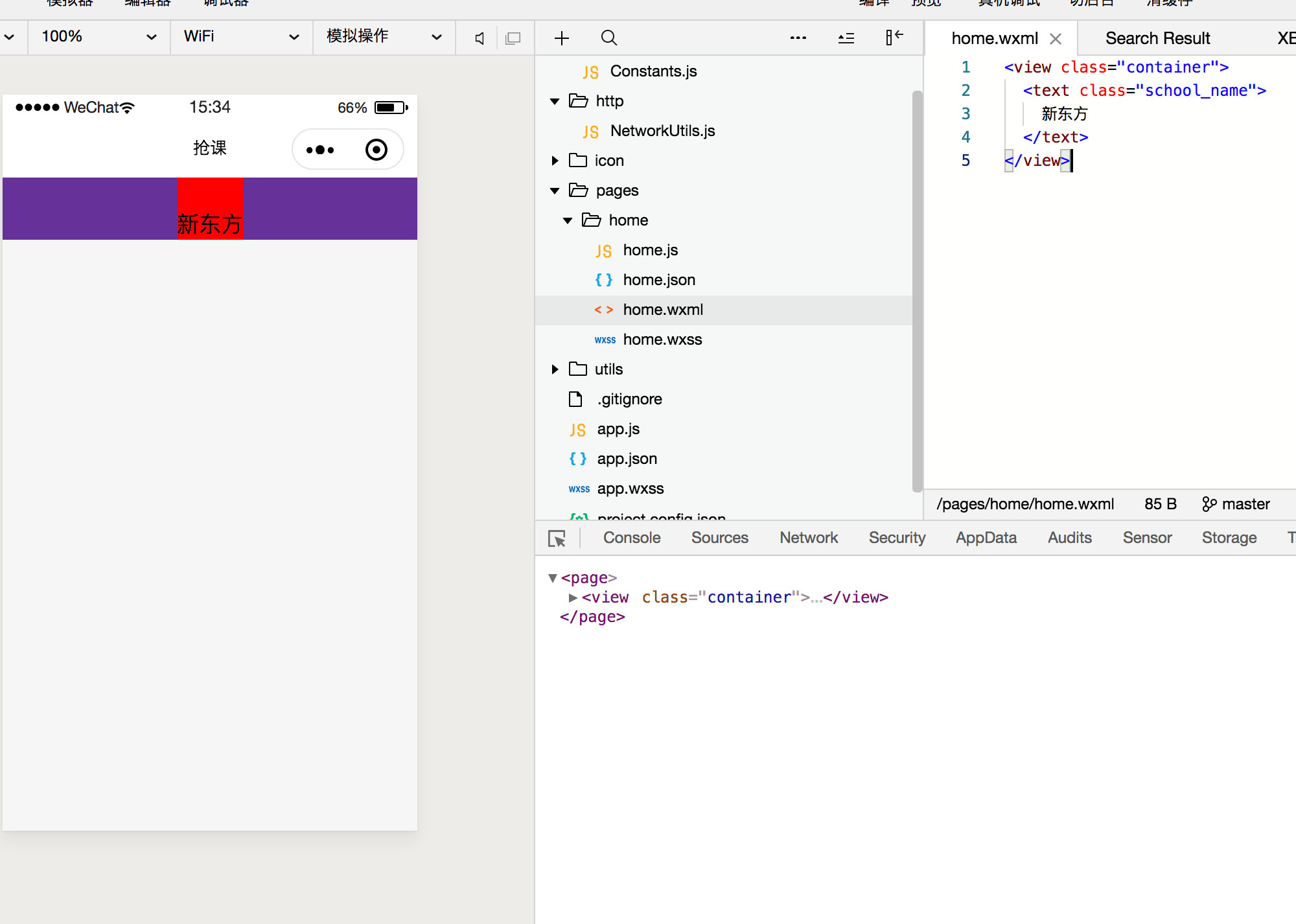Click the collapse-all folders icon
The width and height of the screenshot is (1296, 924).
click(x=846, y=38)
